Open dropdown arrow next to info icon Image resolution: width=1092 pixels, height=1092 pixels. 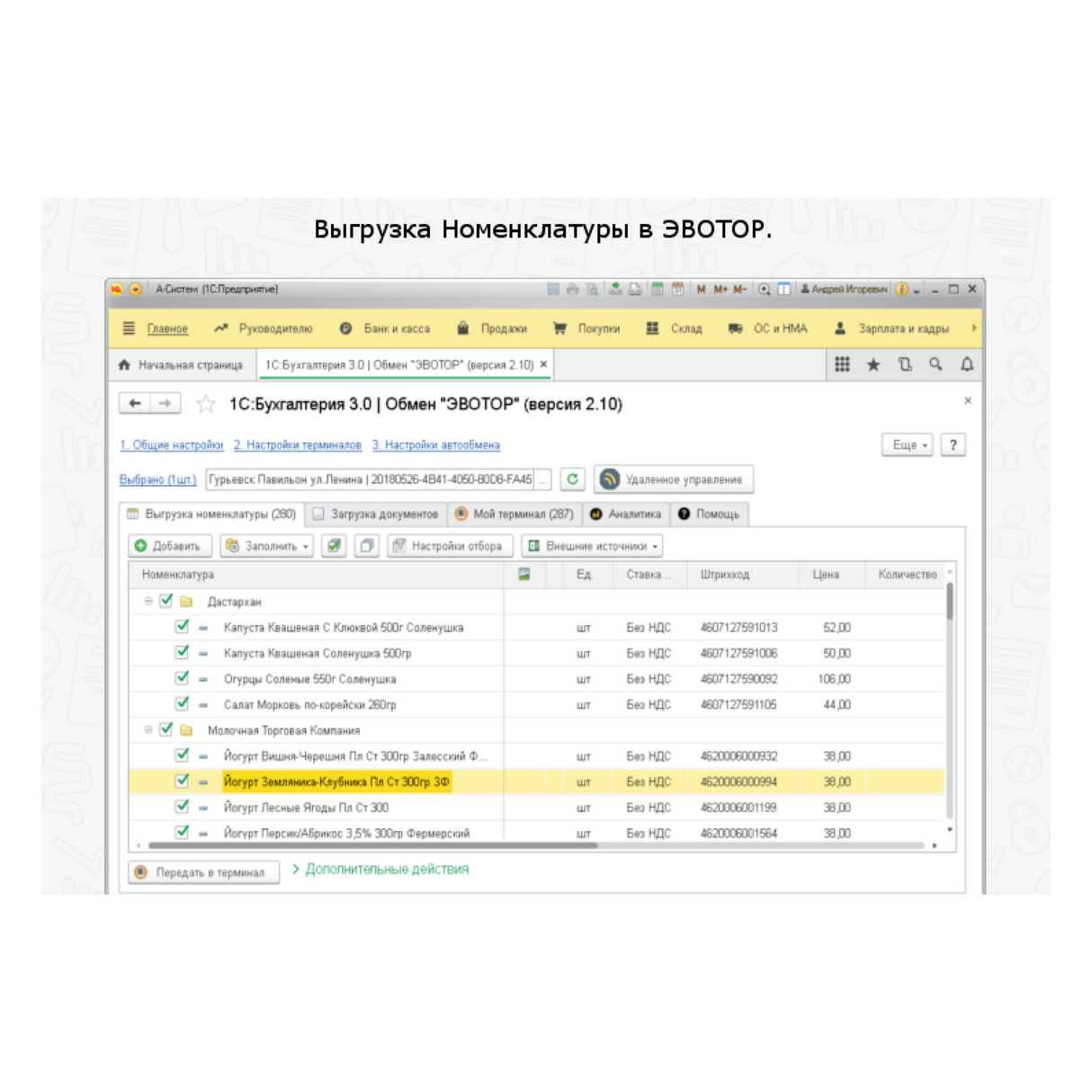point(917,291)
